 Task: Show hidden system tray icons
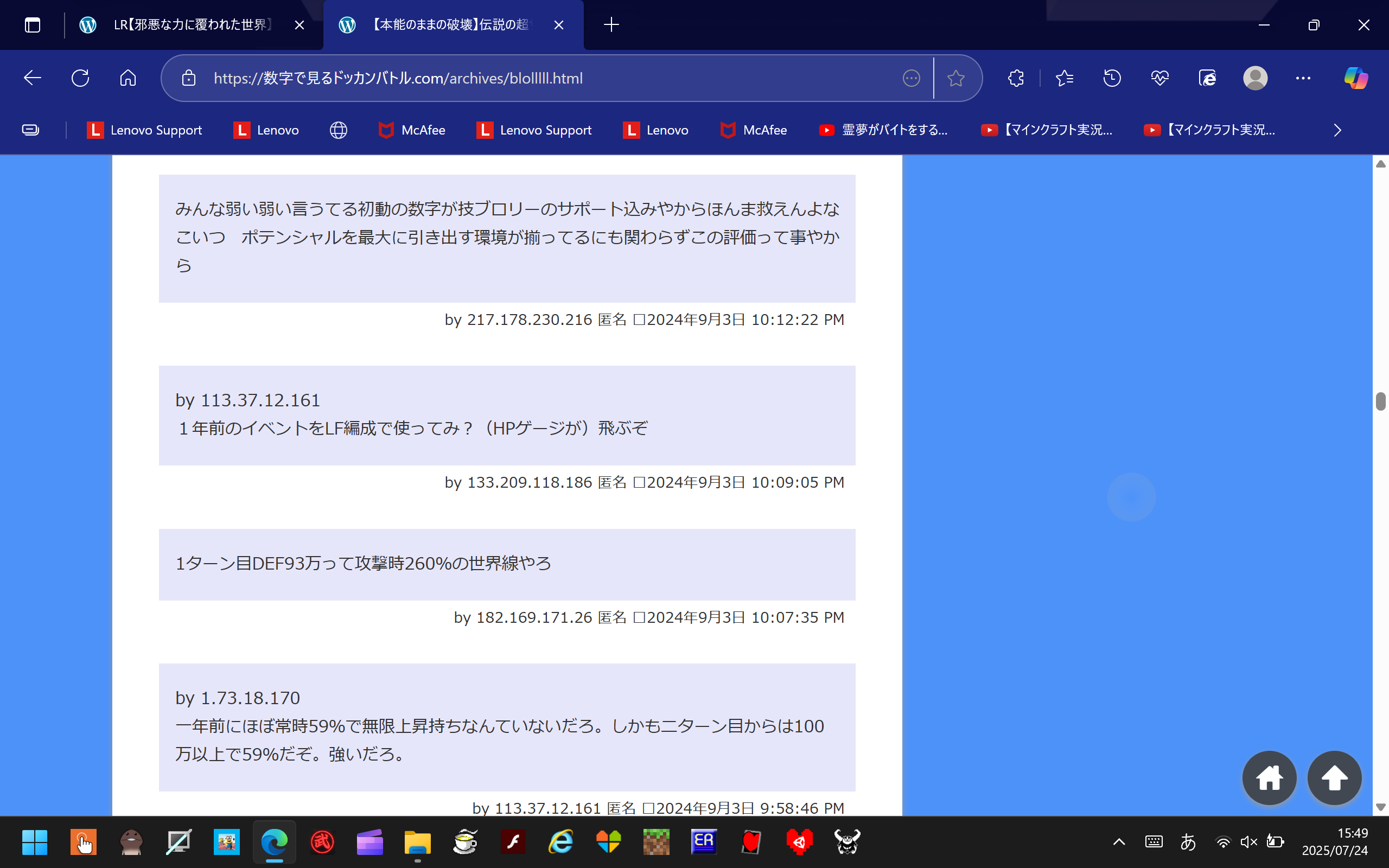[1119, 842]
